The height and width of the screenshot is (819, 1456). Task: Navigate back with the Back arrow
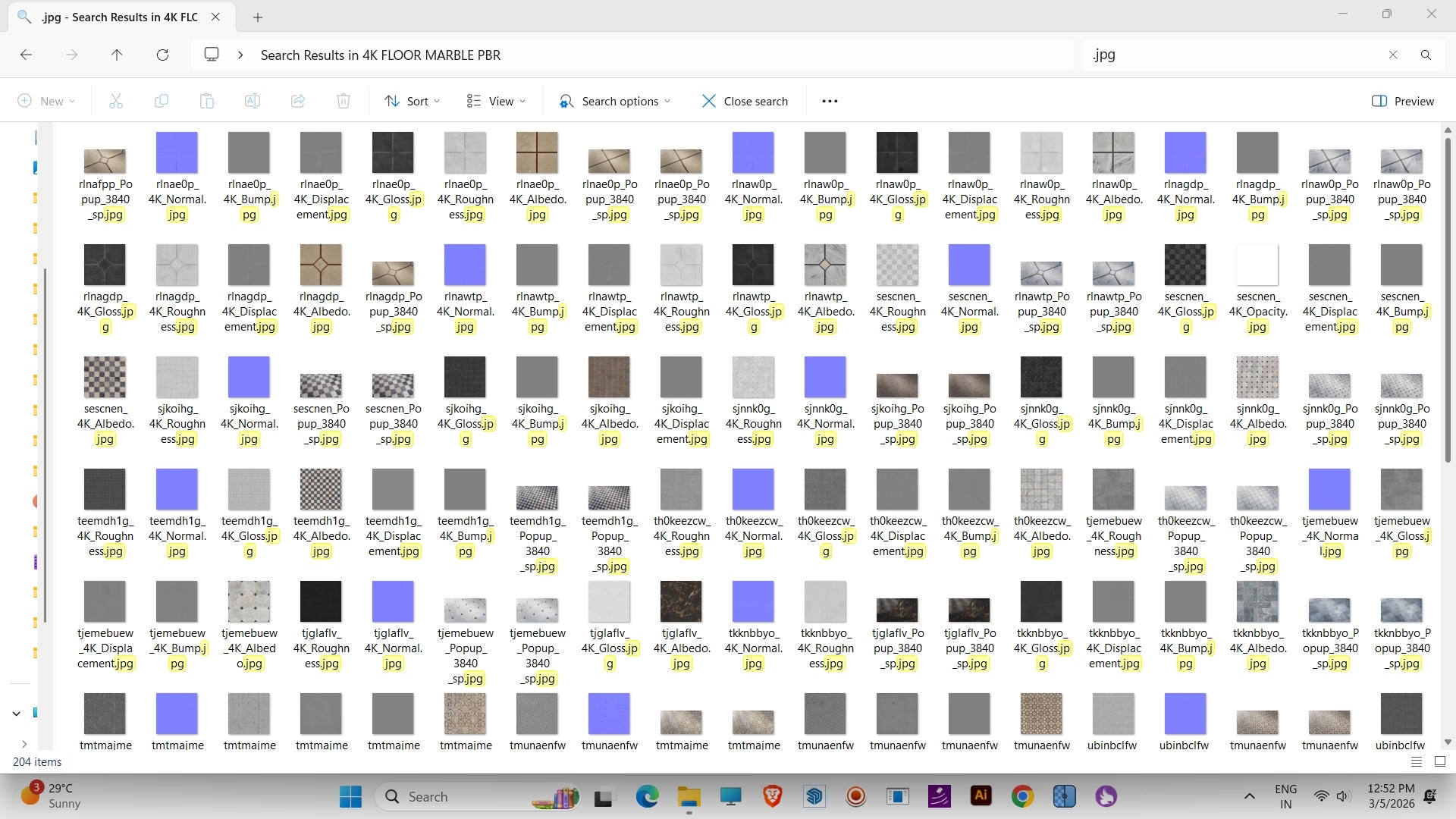26,55
